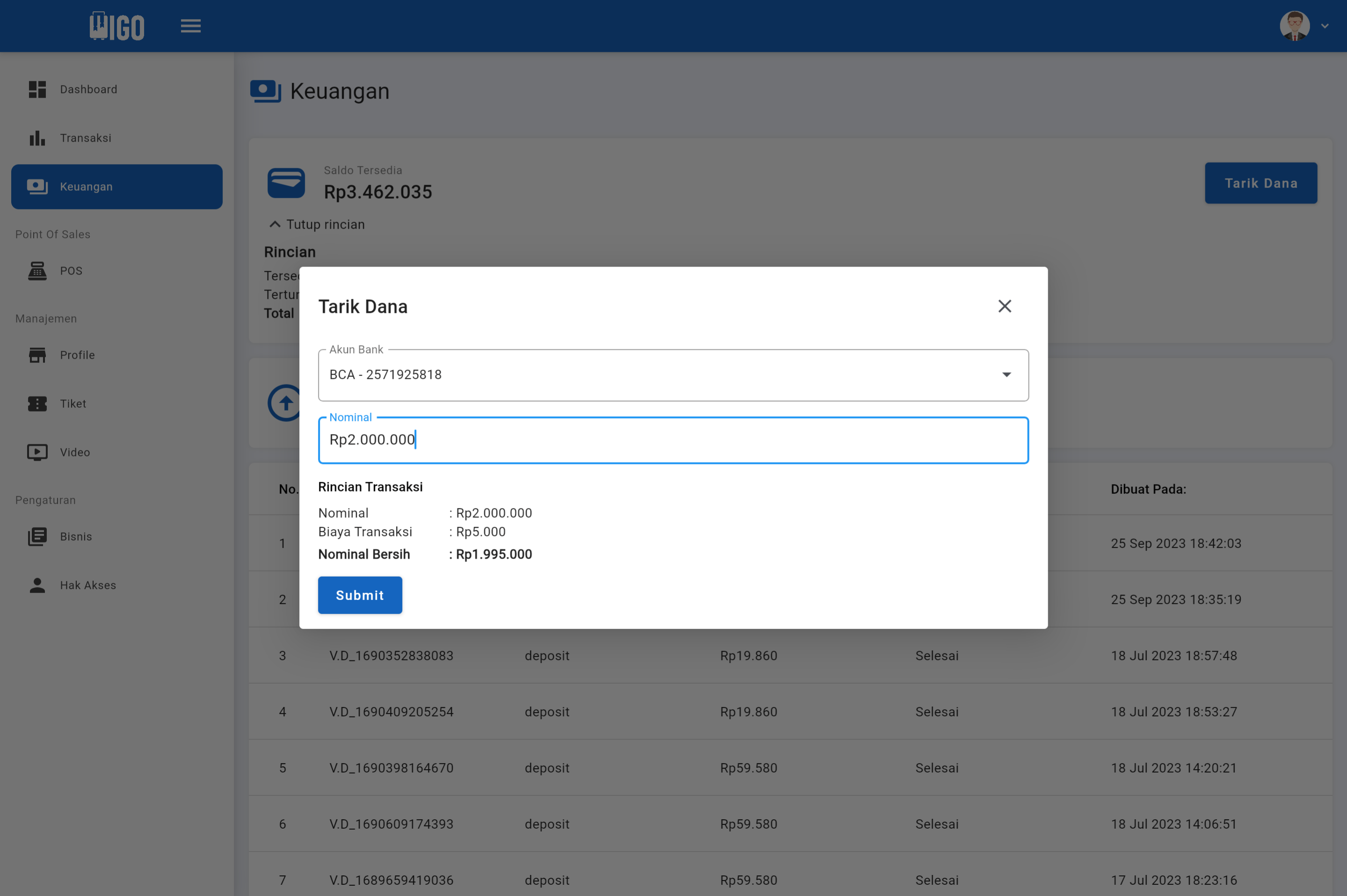Click the Tiket ticket icon
The image size is (1347, 896).
37,404
